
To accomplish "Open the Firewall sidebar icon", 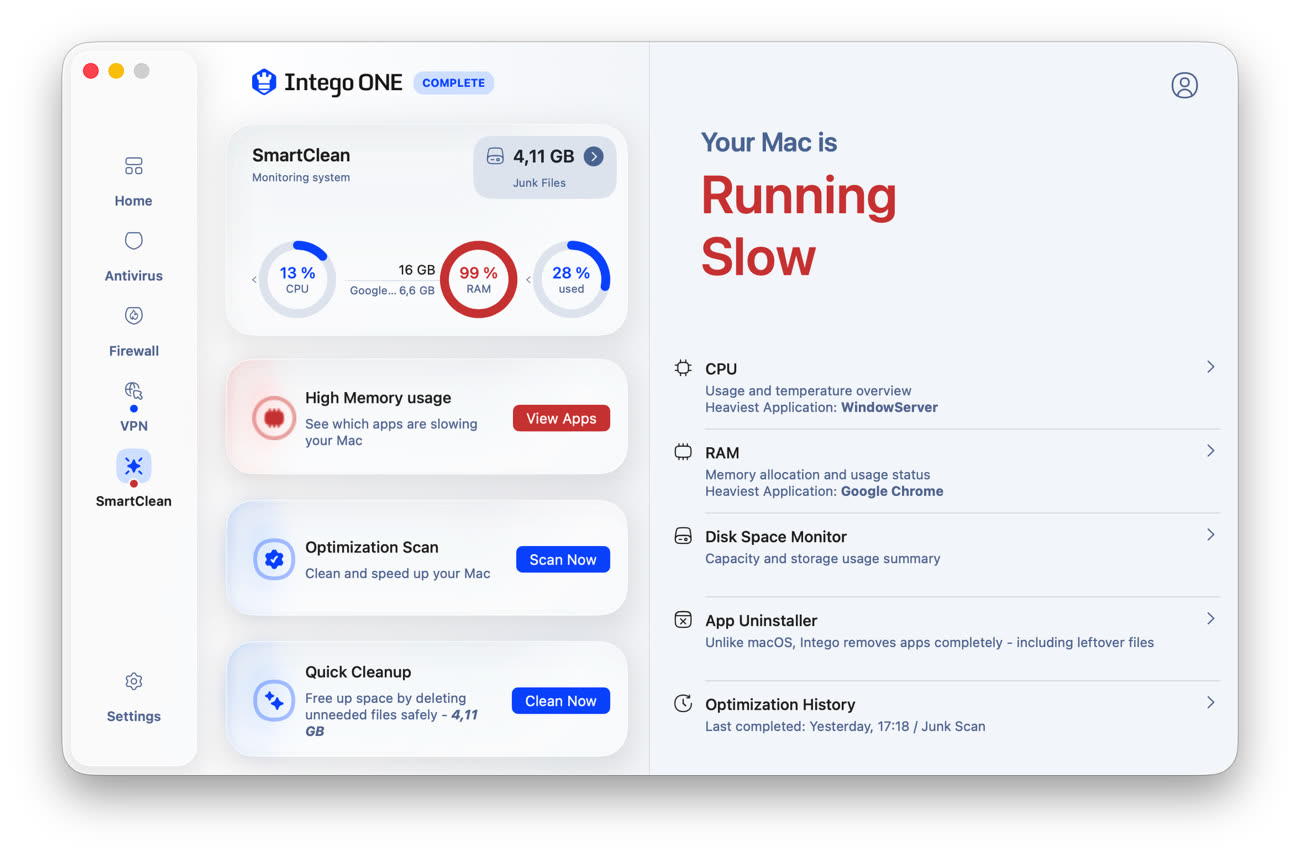I will (x=133, y=316).
